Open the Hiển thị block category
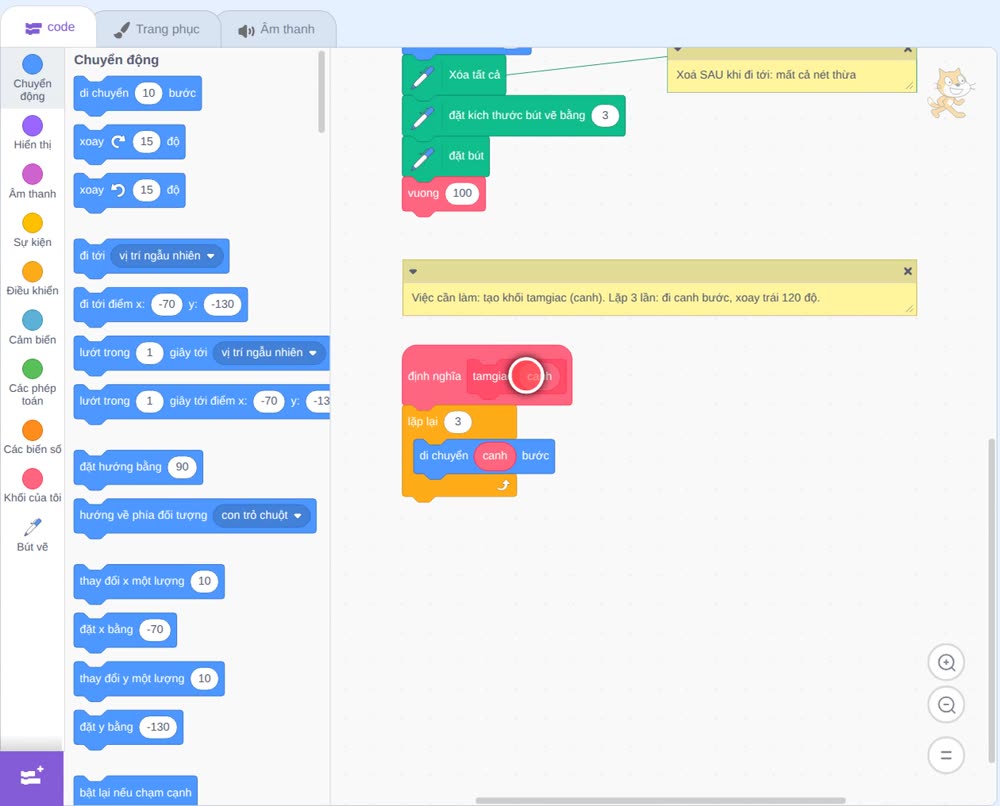Screen dimensions: 1000x806 point(33,133)
